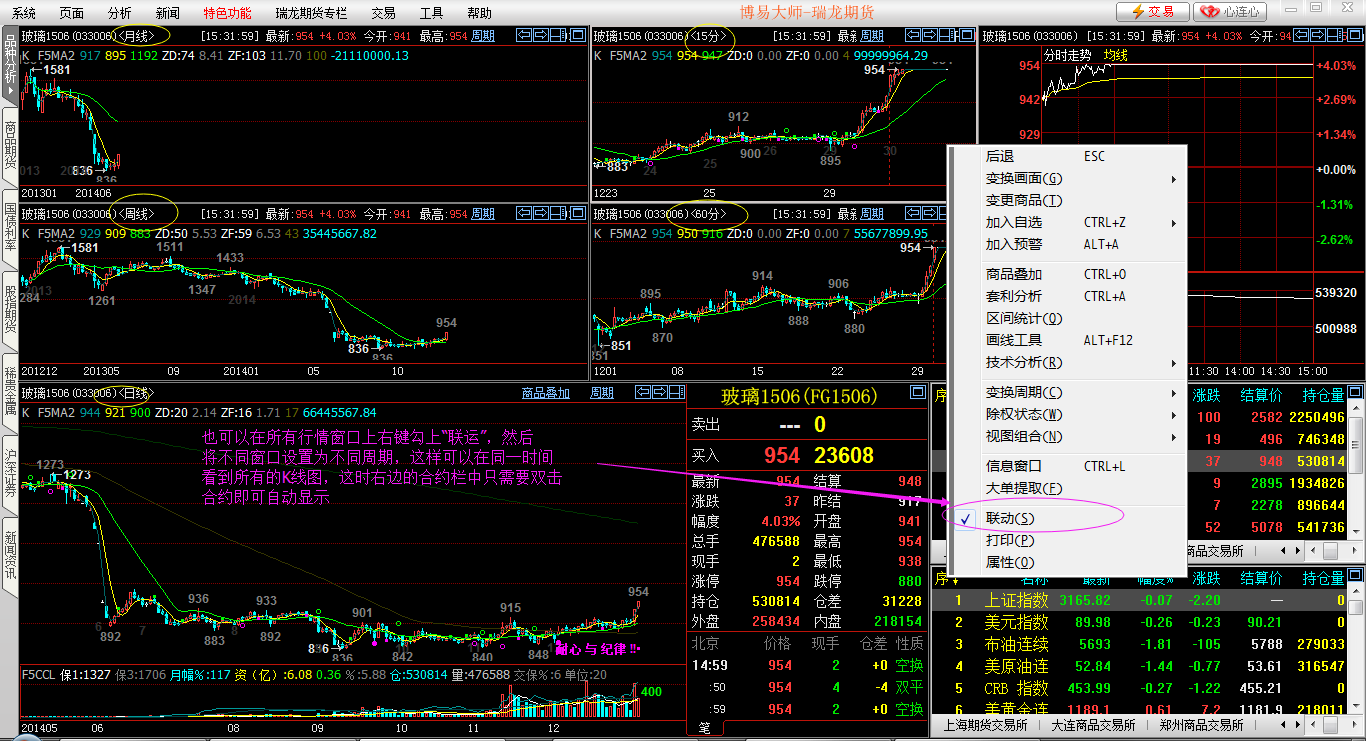This screenshot has height=741, width=1366.
Task: Click split-panel icon in monthly chart header
Action: pyautogui.click(x=559, y=35)
